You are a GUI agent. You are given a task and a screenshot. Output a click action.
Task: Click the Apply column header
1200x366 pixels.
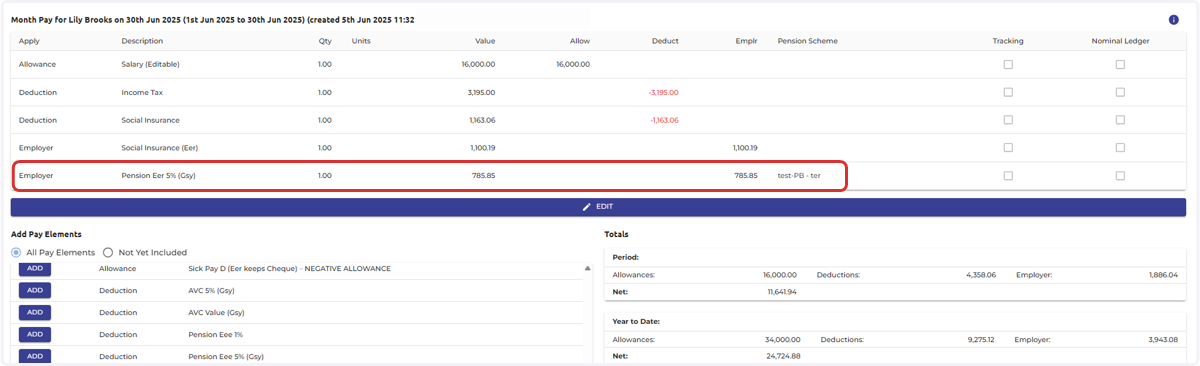(x=29, y=41)
